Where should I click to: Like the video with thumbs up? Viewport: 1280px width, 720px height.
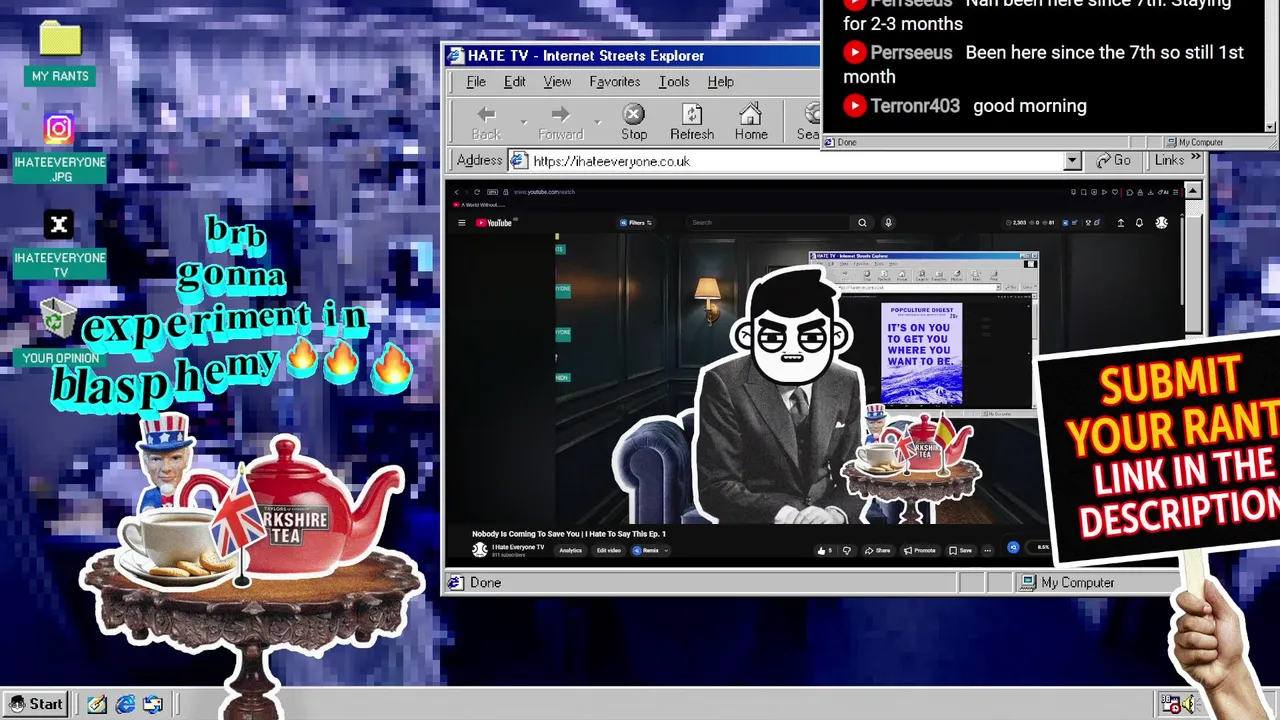point(824,550)
